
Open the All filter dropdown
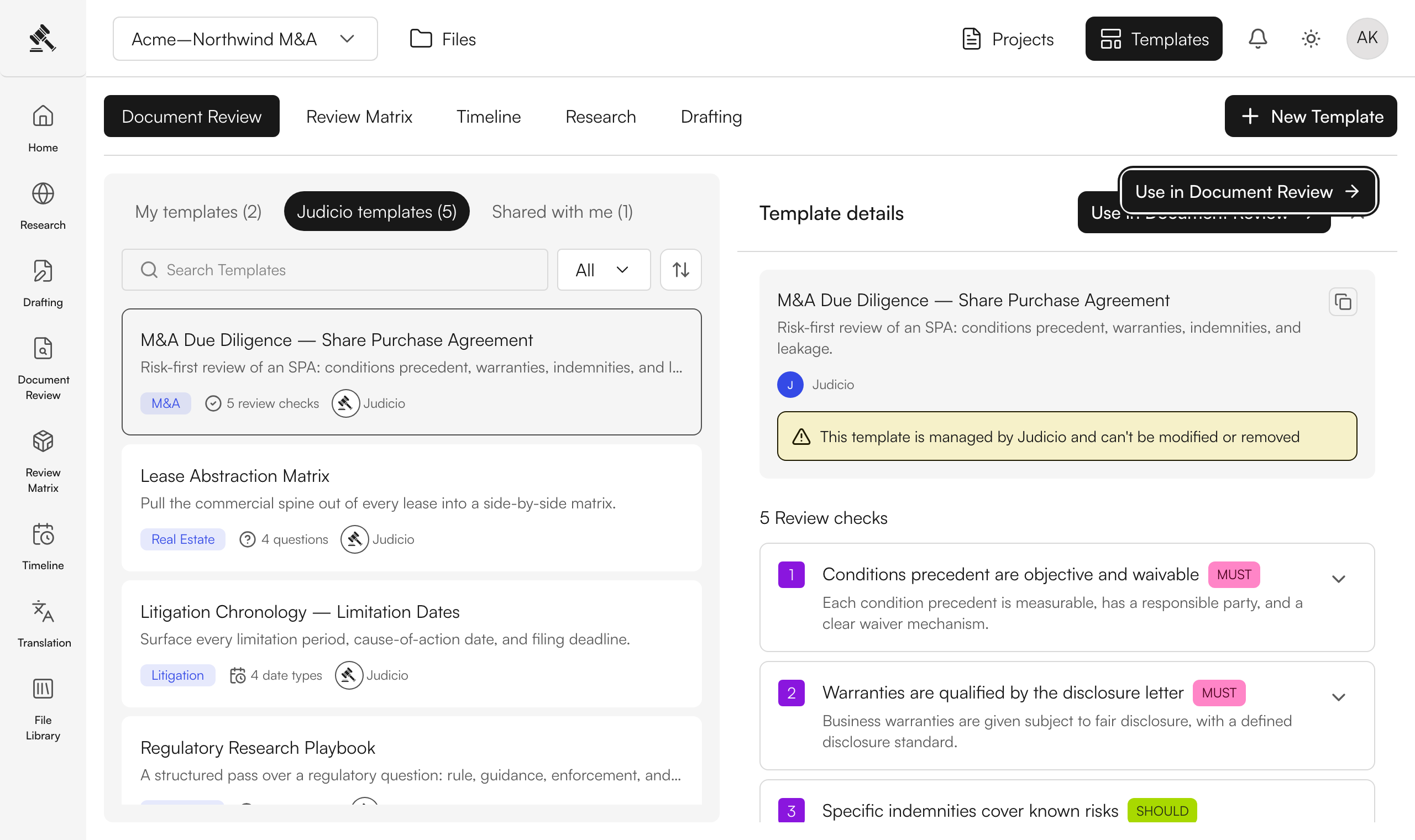604,270
